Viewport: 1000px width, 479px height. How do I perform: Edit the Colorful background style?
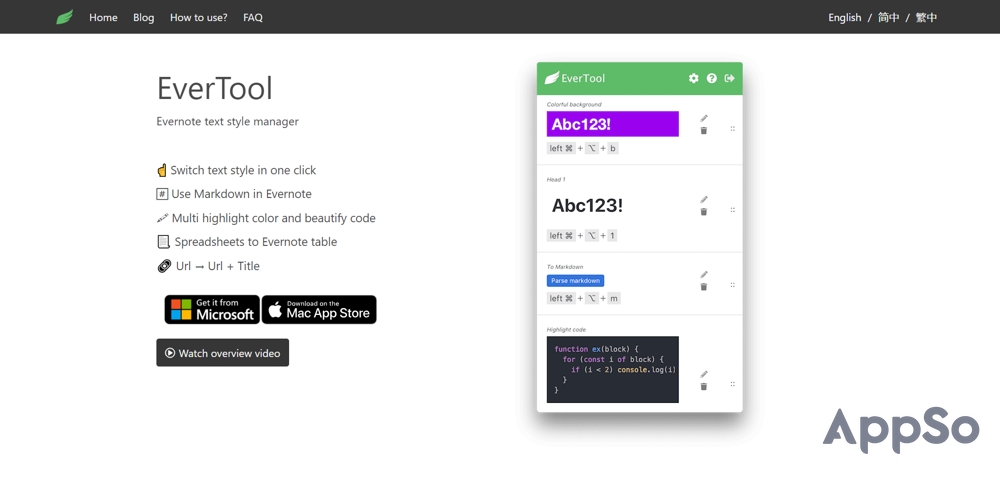tap(704, 118)
